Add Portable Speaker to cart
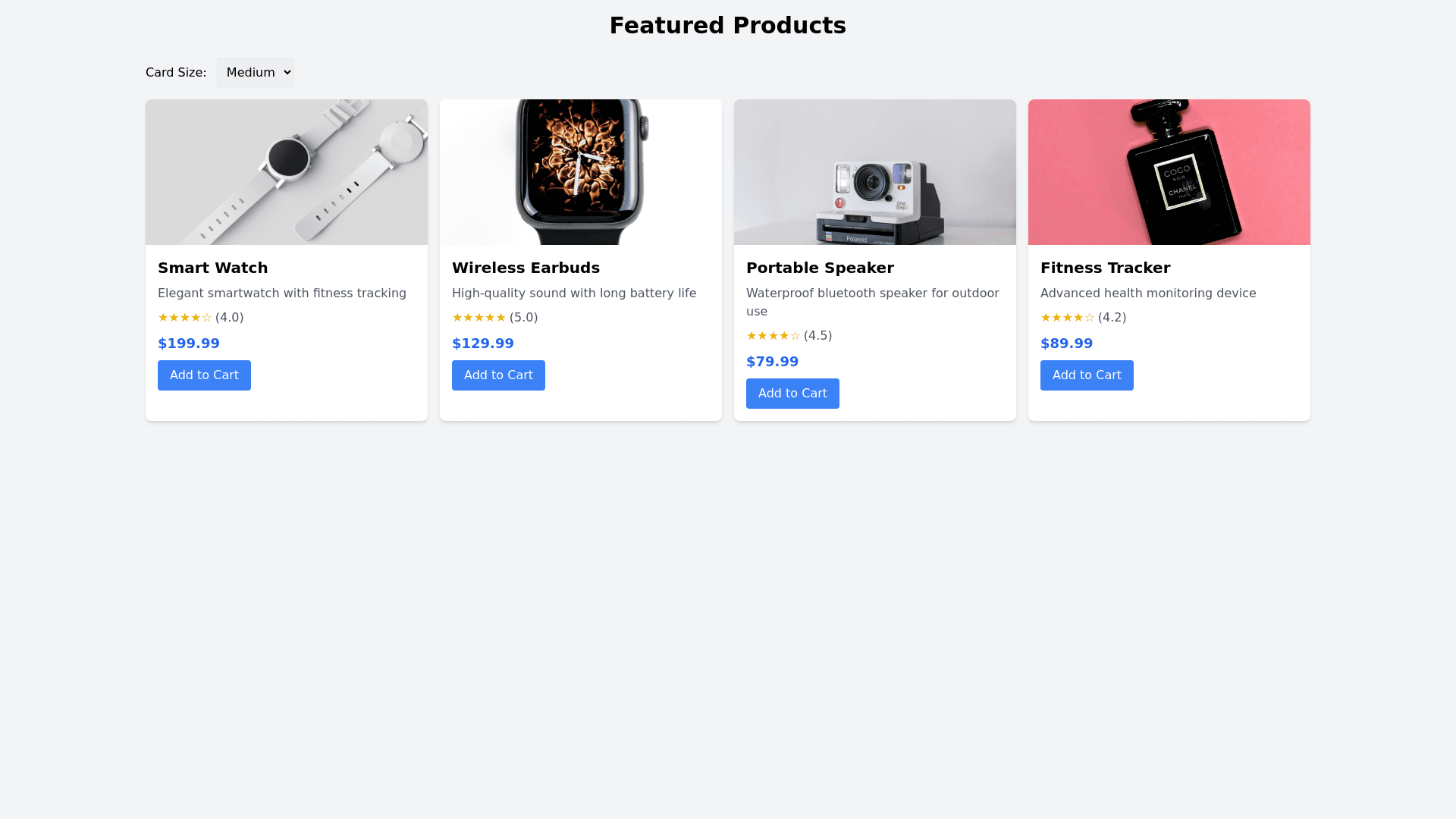Viewport: 1456px width, 819px height. coord(792,394)
